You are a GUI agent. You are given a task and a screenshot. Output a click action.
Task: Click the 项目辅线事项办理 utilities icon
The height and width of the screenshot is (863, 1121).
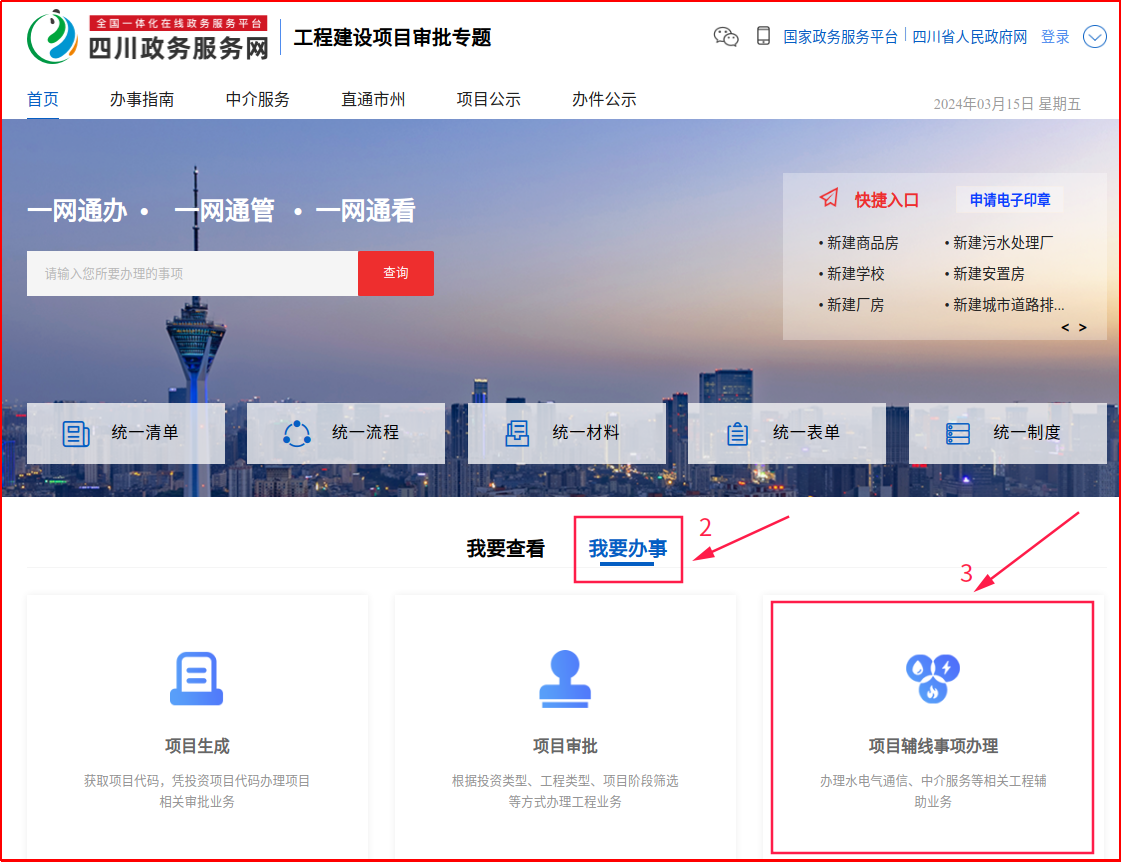point(932,679)
